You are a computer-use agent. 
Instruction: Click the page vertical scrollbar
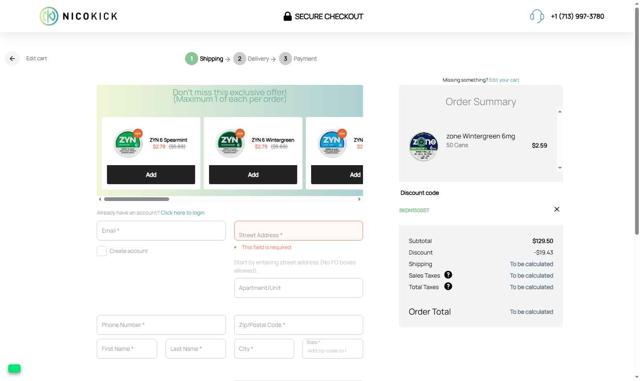pos(637,122)
